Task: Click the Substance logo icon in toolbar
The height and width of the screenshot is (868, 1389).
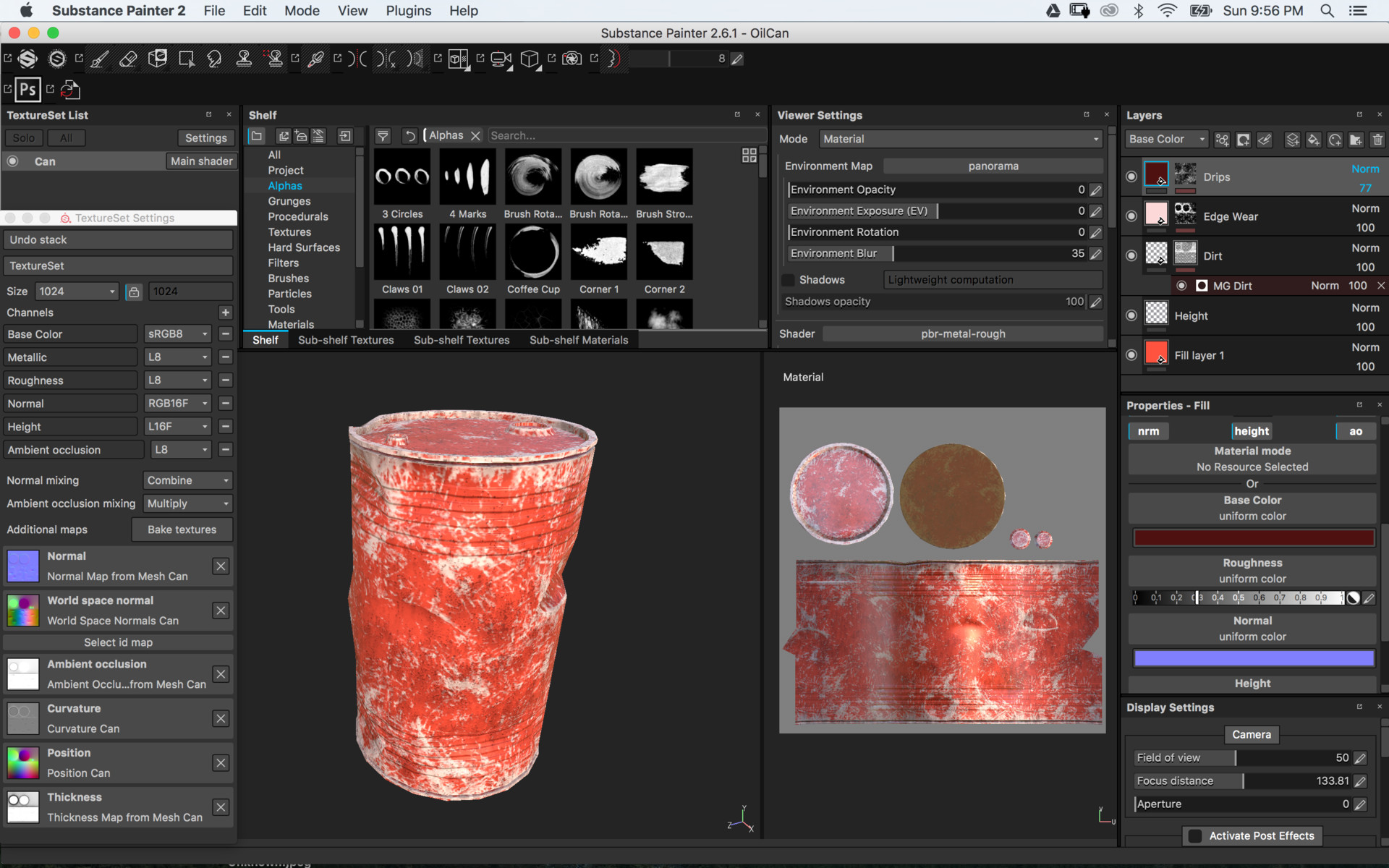Action: click(27, 59)
